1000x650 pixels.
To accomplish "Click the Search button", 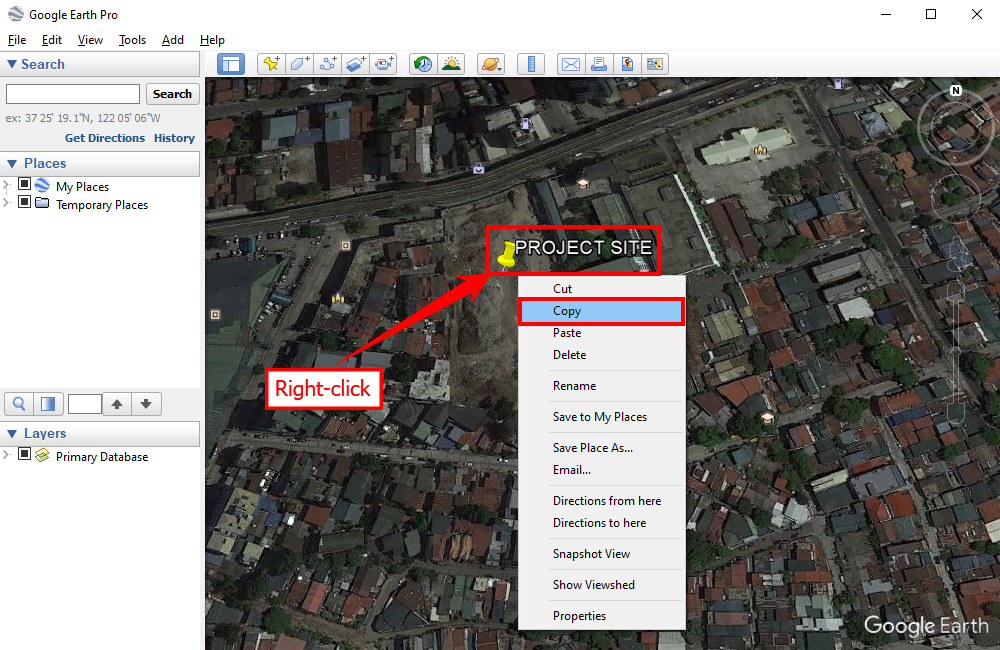I will [172, 94].
